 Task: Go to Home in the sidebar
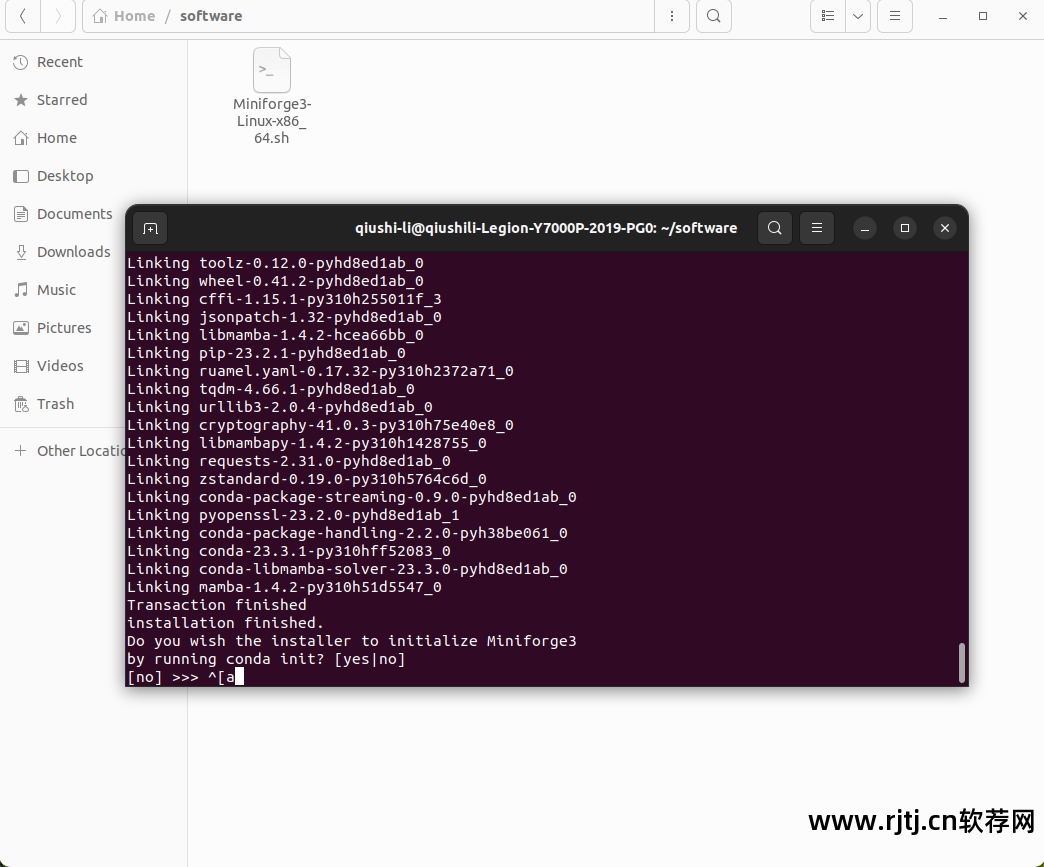93,138
